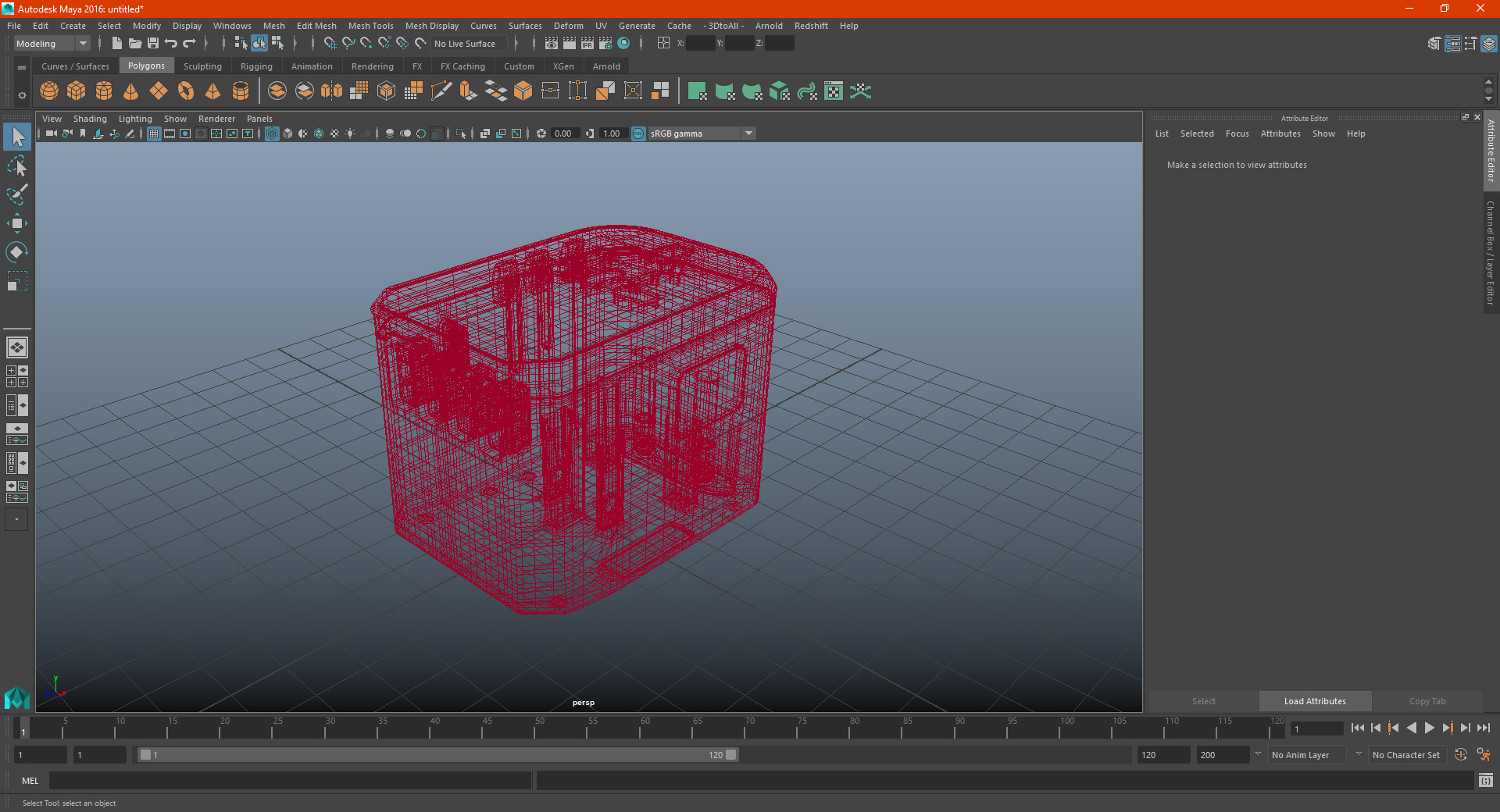Image resolution: width=1500 pixels, height=812 pixels.
Task: Create a polygon cylinder from the shelf
Action: 104,91
